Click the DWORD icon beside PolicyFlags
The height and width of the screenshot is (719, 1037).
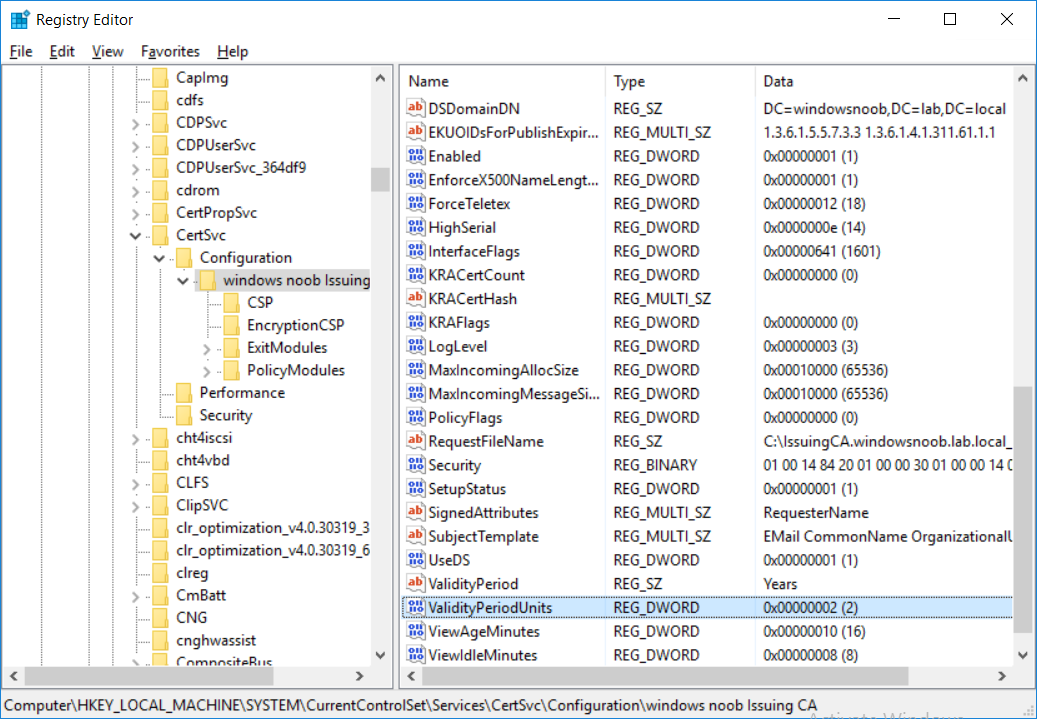(415, 417)
